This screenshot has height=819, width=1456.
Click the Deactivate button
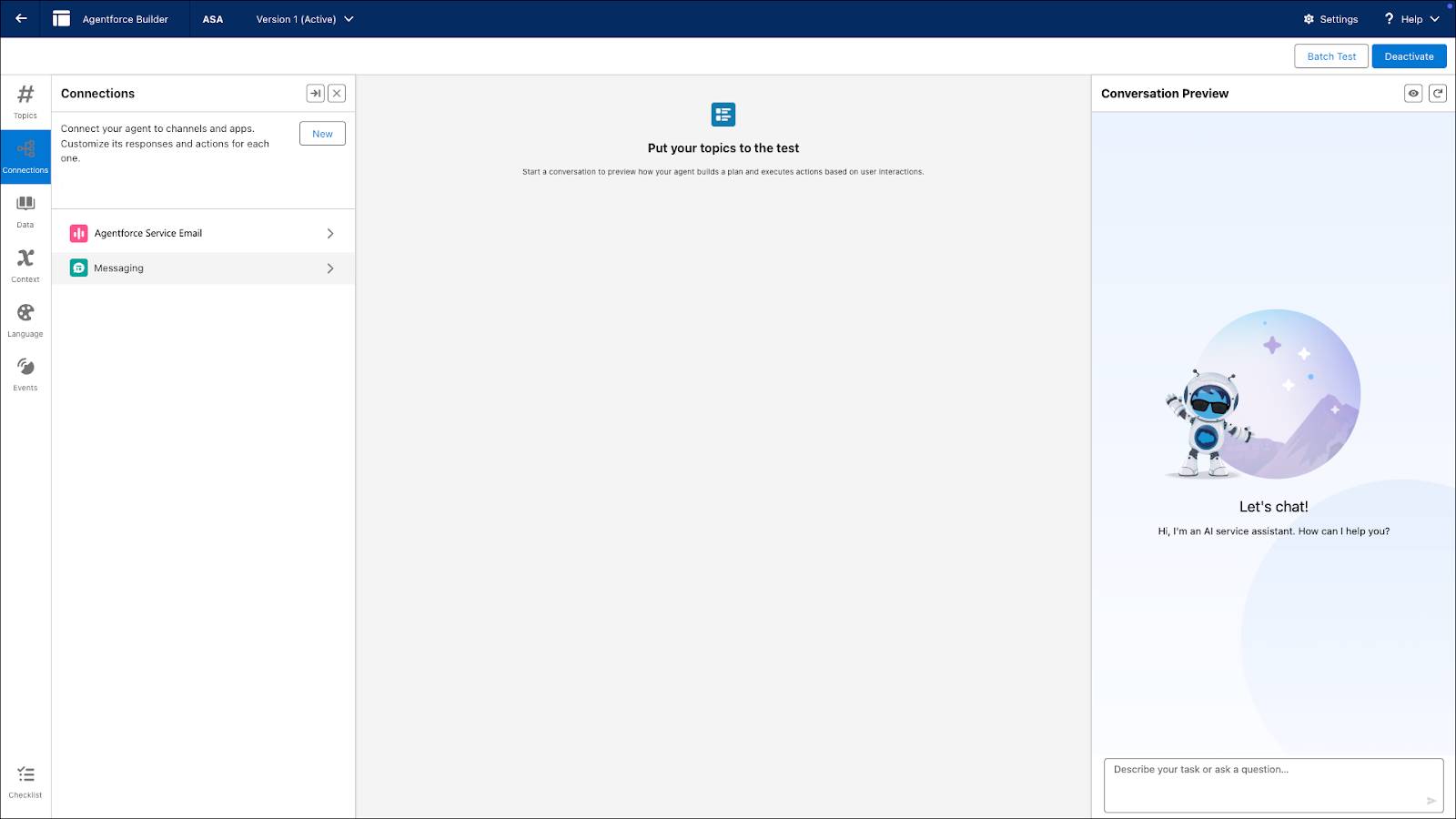pos(1409,56)
